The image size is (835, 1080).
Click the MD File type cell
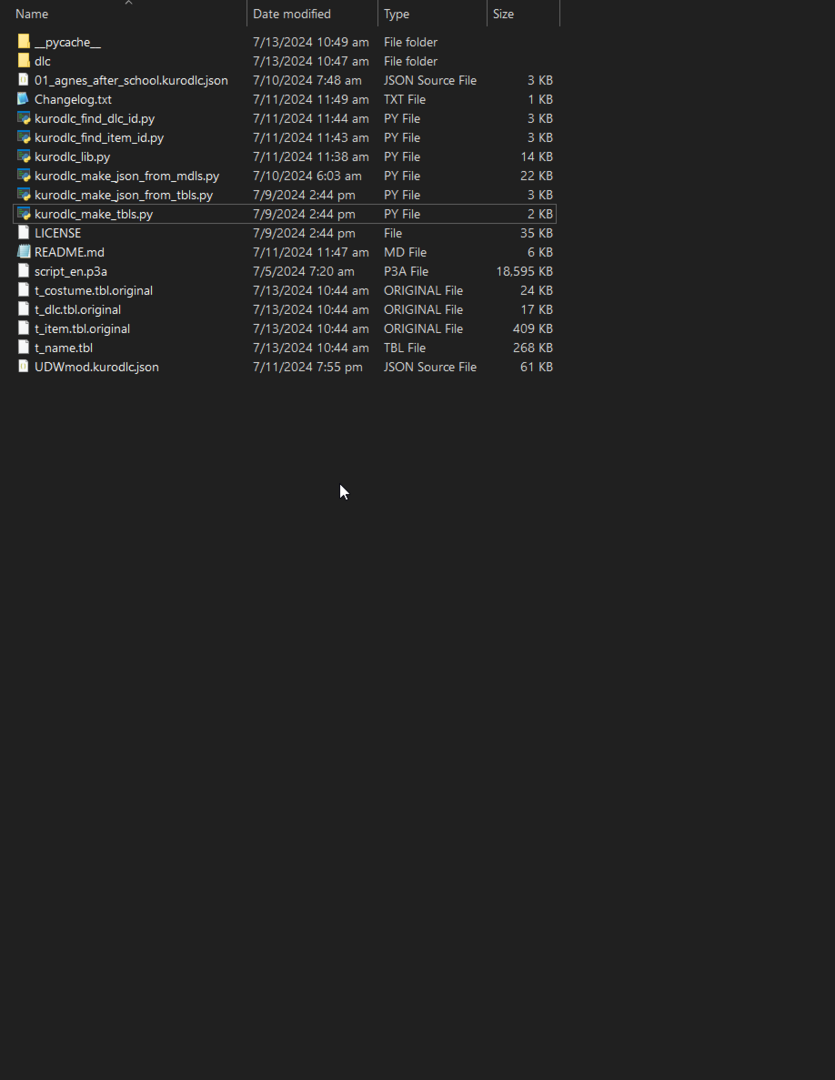[x=405, y=252]
